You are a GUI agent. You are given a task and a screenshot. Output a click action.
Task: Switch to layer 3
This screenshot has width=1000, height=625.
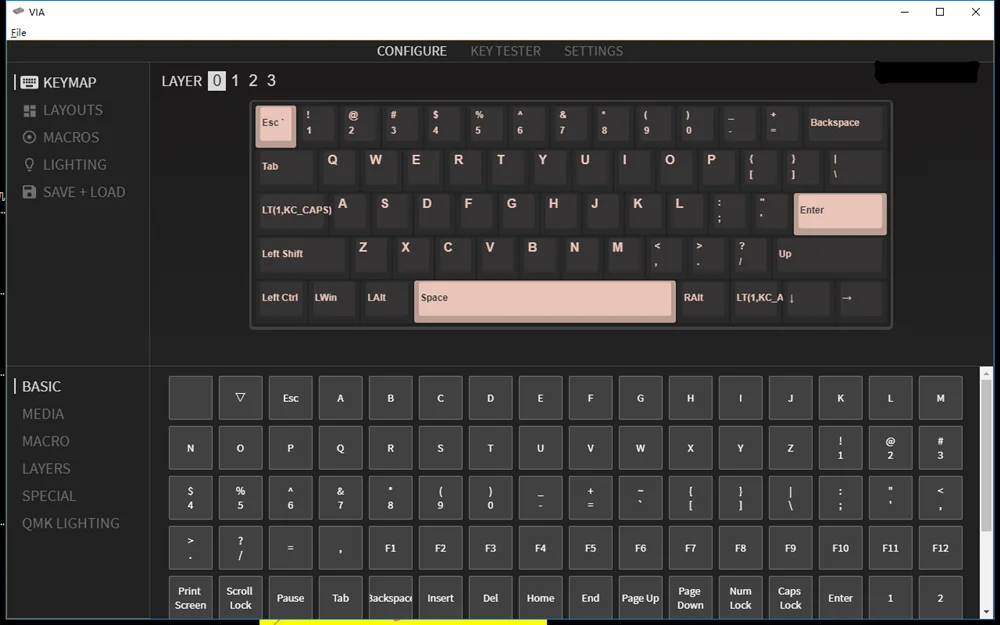[271, 81]
